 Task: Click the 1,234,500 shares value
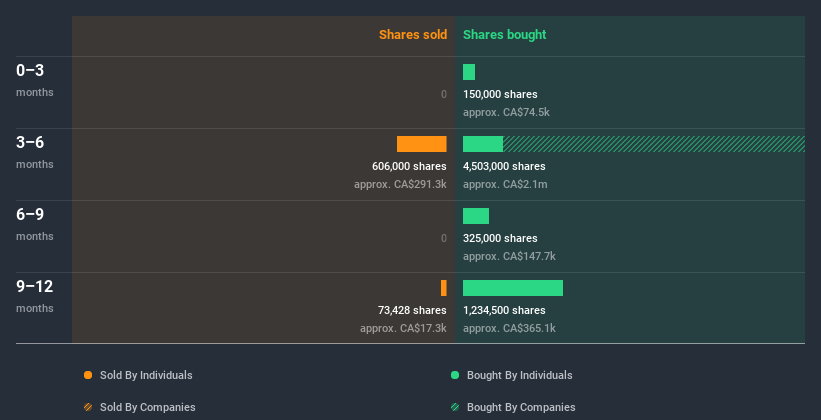tap(504, 311)
